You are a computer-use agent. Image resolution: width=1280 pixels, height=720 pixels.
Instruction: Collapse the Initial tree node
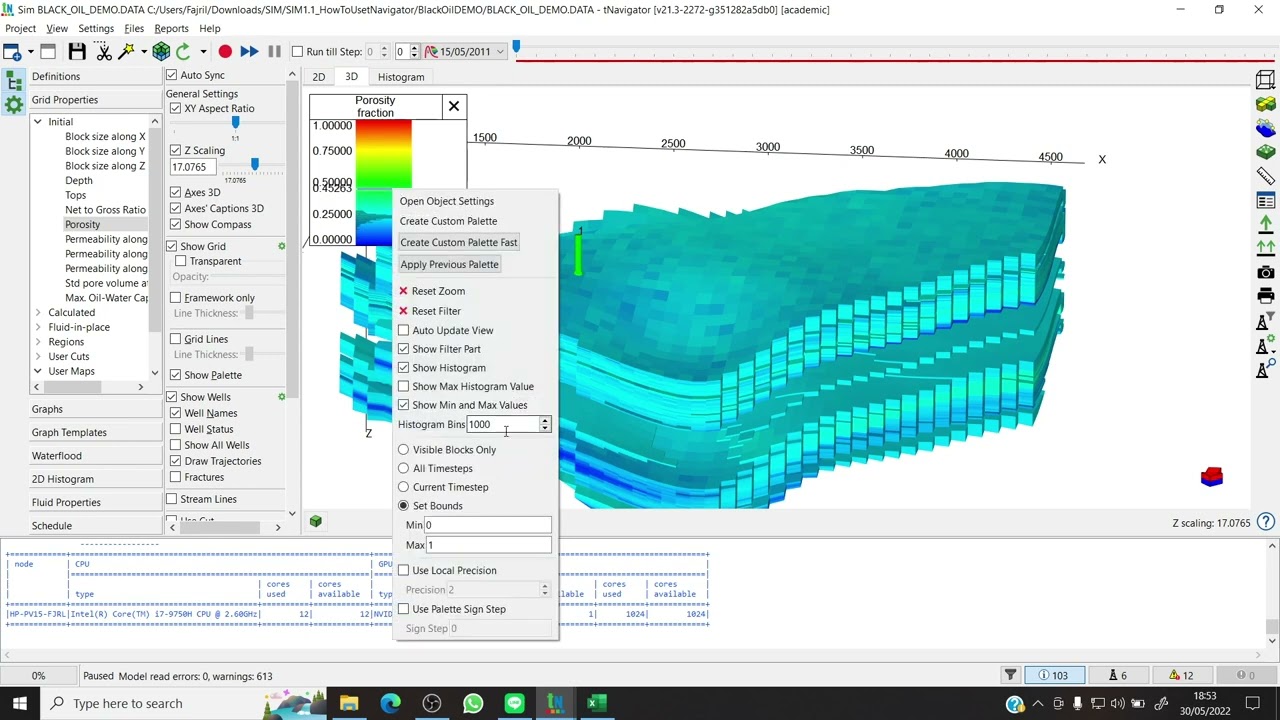point(38,122)
